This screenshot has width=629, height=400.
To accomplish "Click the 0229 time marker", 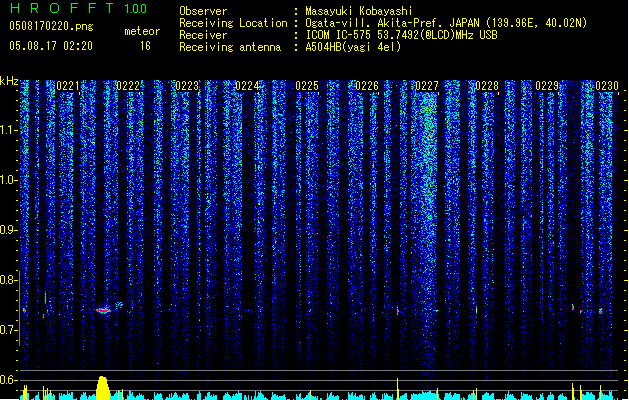I will click(x=547, y=86).
